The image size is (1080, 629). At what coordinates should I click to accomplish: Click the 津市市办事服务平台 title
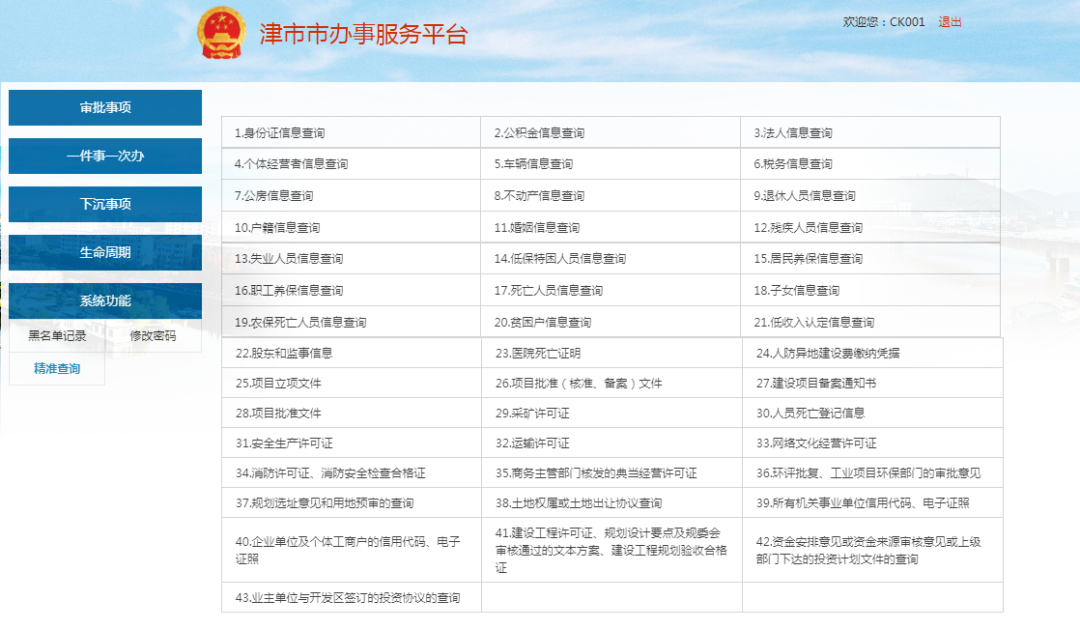point(364,34)
